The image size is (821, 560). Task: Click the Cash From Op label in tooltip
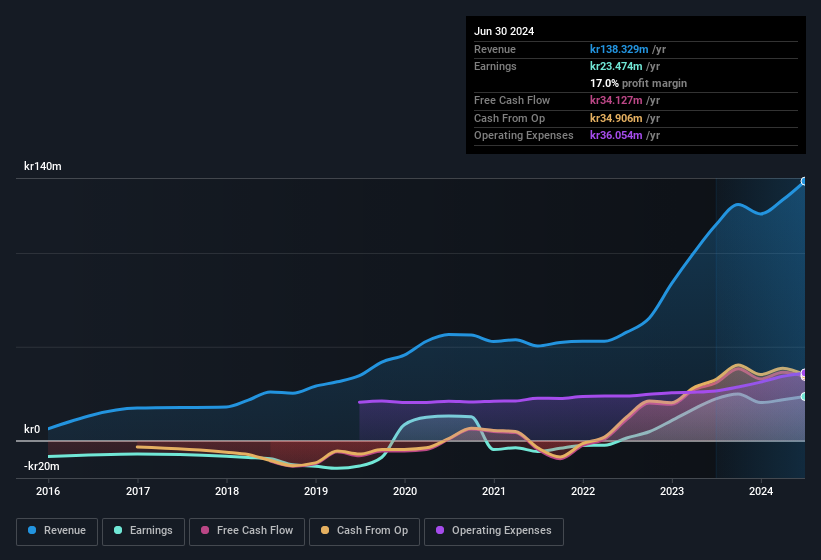(509, 118)
